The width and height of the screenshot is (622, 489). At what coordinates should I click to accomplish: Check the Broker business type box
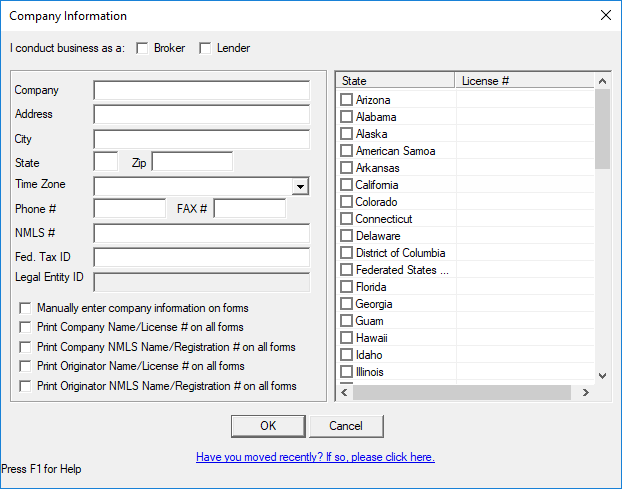[x=142, y=48]
